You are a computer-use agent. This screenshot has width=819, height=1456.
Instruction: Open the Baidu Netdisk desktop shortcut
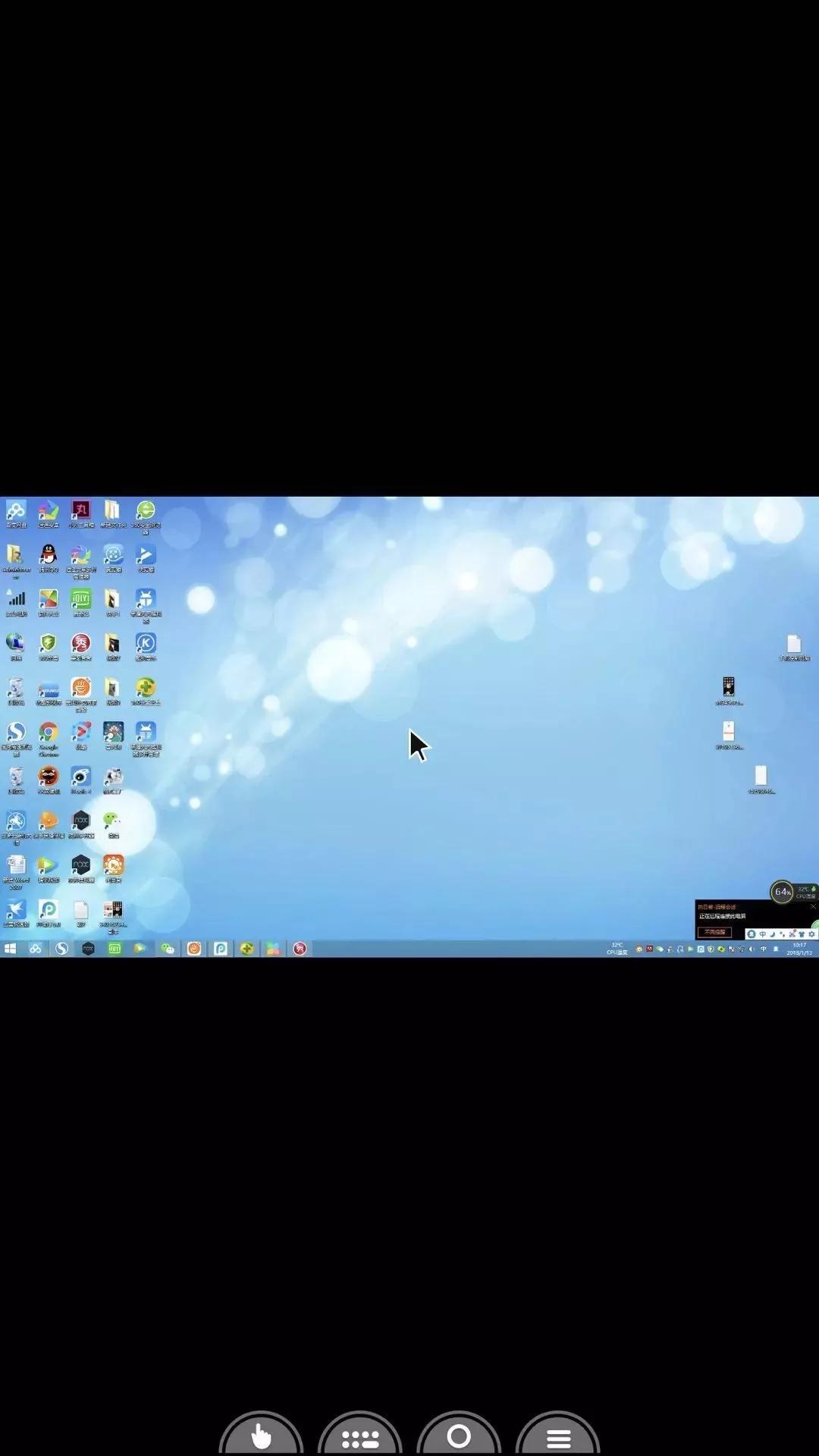[x=16, y=513]
